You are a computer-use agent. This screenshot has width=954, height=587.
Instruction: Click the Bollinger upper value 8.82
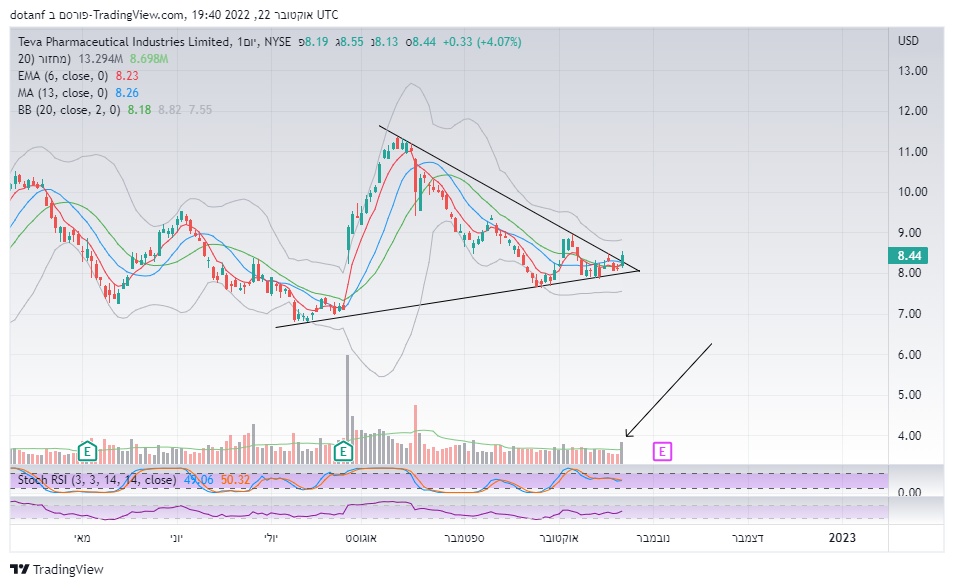click(x=170, y=110)
